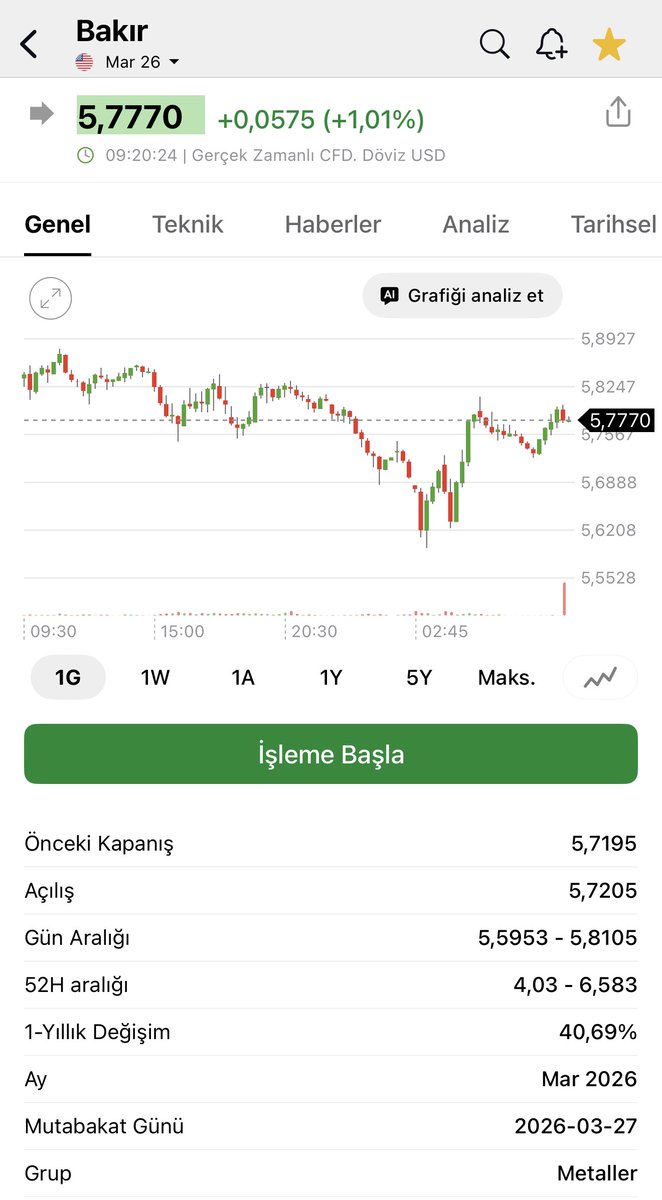Select the Genel tab

(57, 224)
